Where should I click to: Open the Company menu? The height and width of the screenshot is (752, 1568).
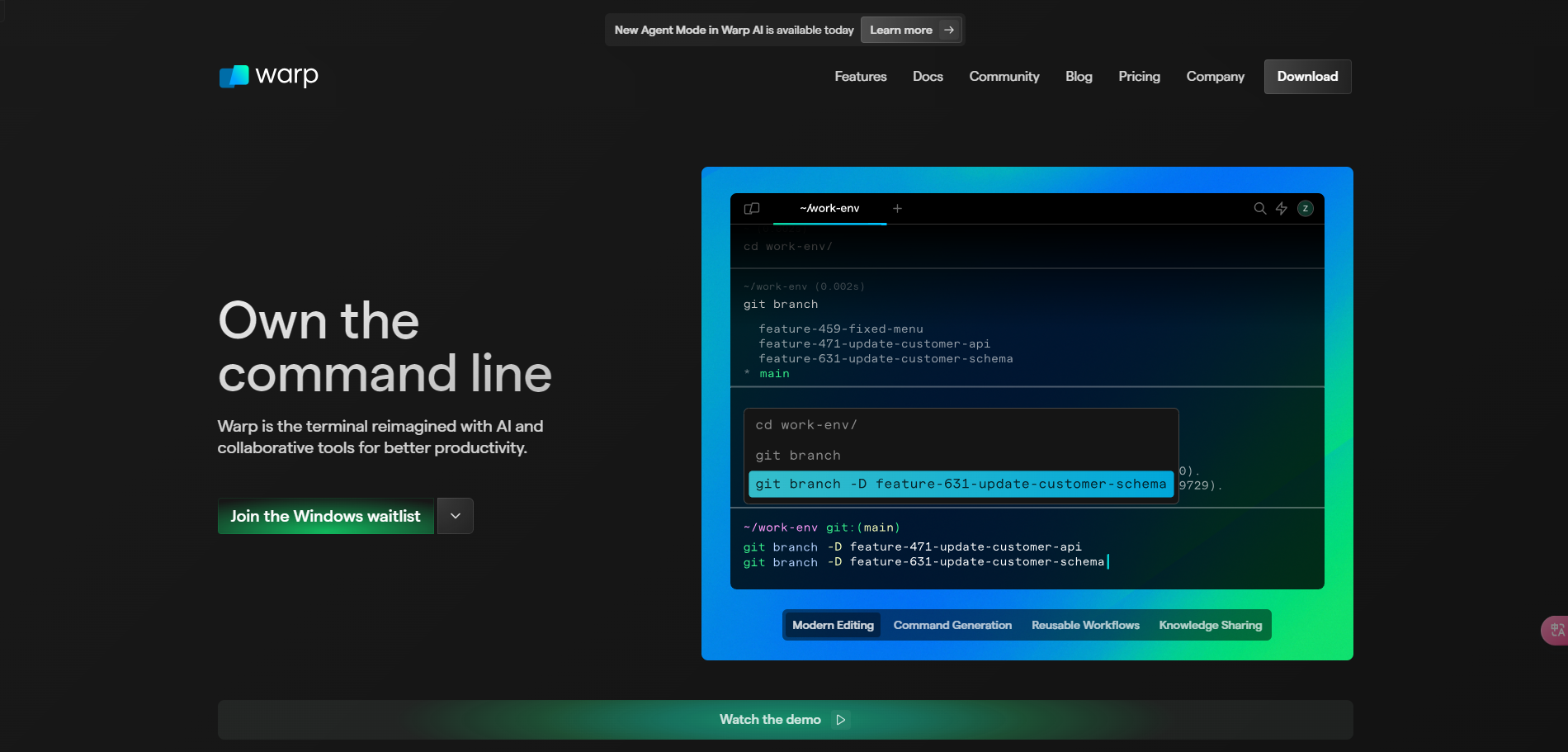(1215, 77)
